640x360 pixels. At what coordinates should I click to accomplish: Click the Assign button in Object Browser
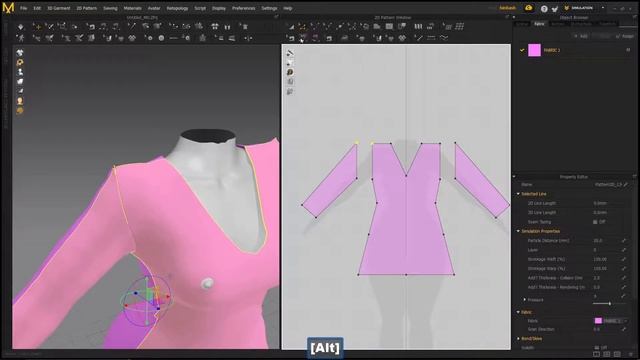pos(625,36)
